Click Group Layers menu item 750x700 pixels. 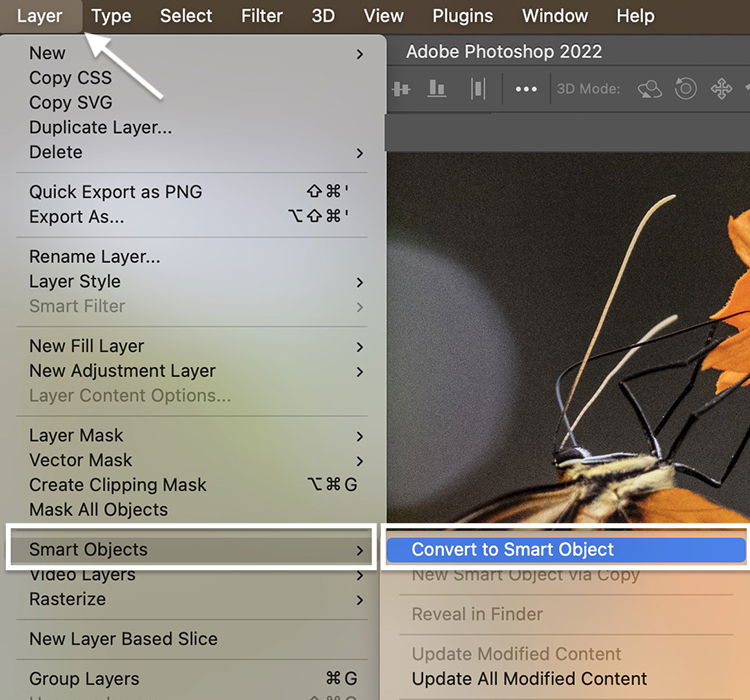tap(84, 679)
